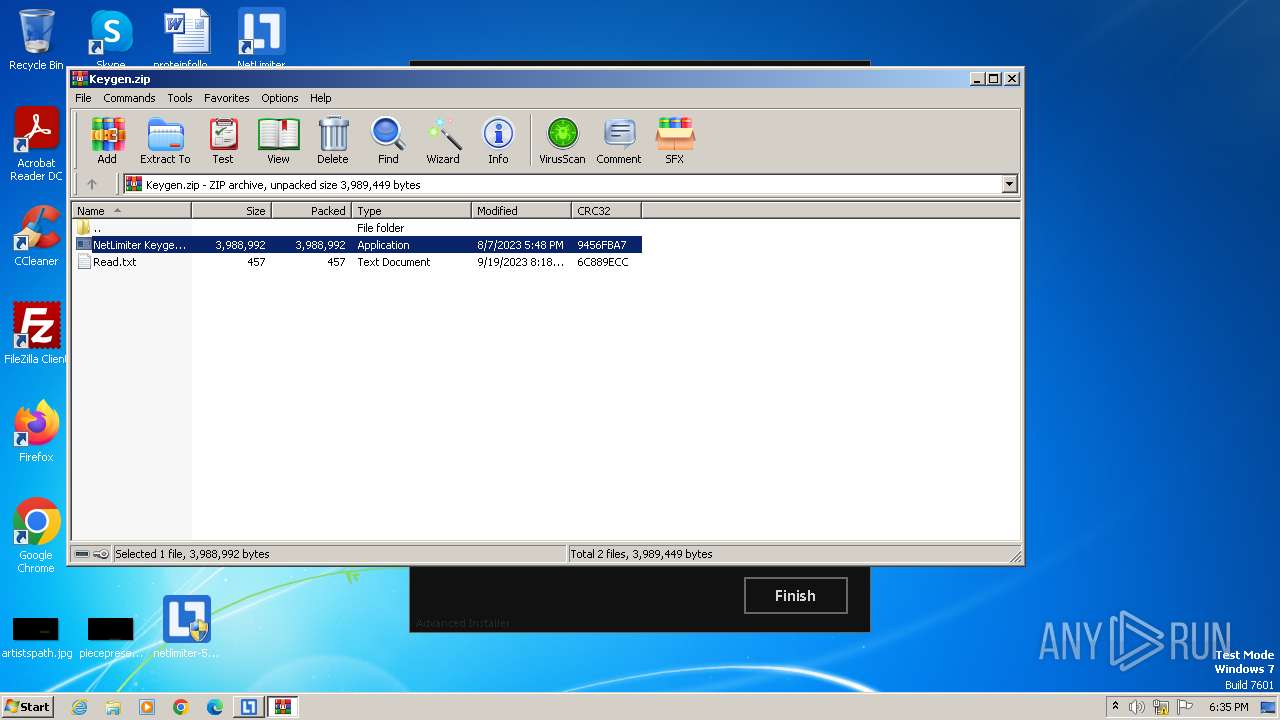This screenshot has height=720, width=1280.
Task: Sort file list by Name column
Action: pyautogui.click(x=131, y=211)
